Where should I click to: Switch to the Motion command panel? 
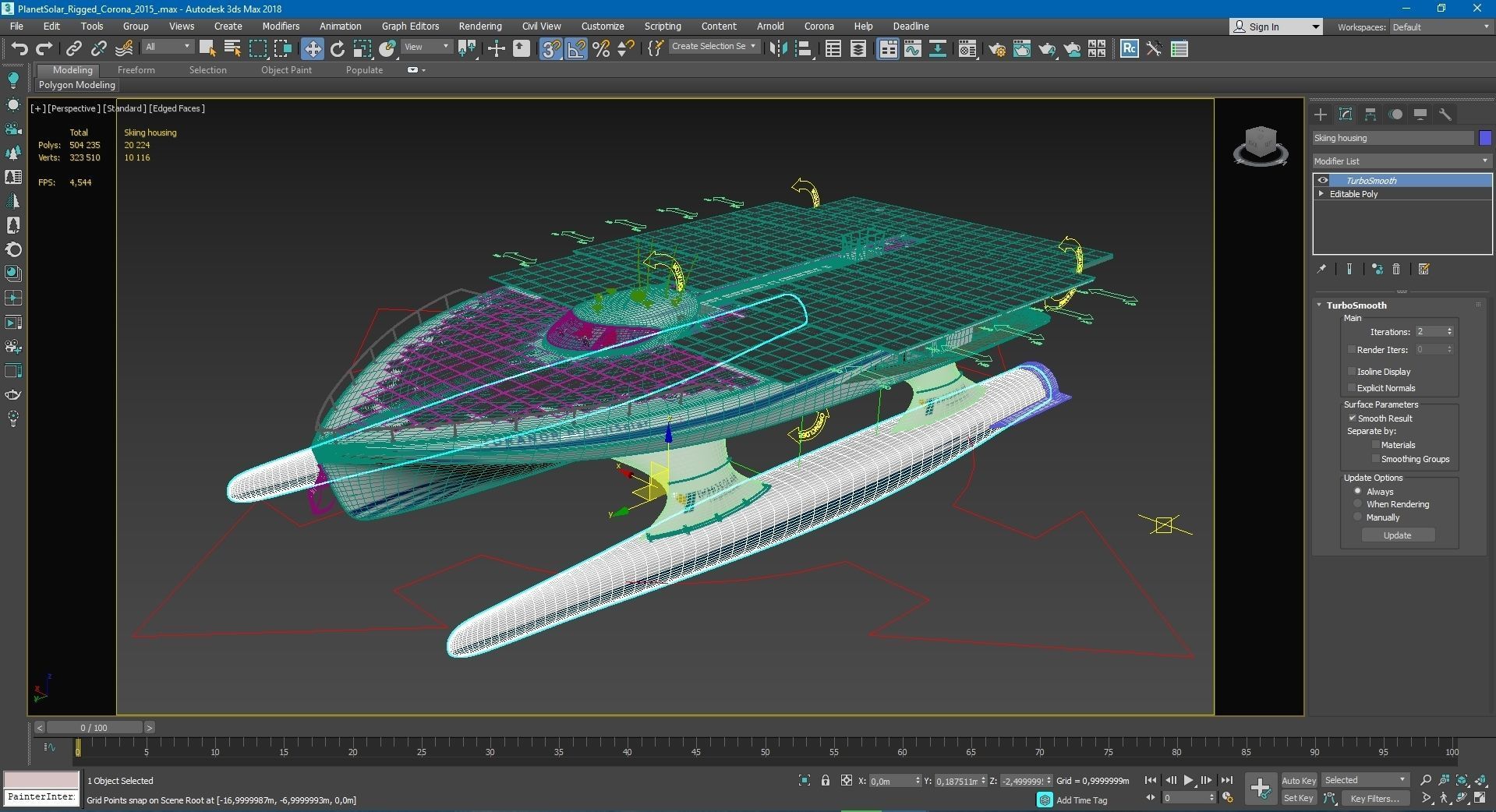pyautogui.click(x=1395, y=115)
